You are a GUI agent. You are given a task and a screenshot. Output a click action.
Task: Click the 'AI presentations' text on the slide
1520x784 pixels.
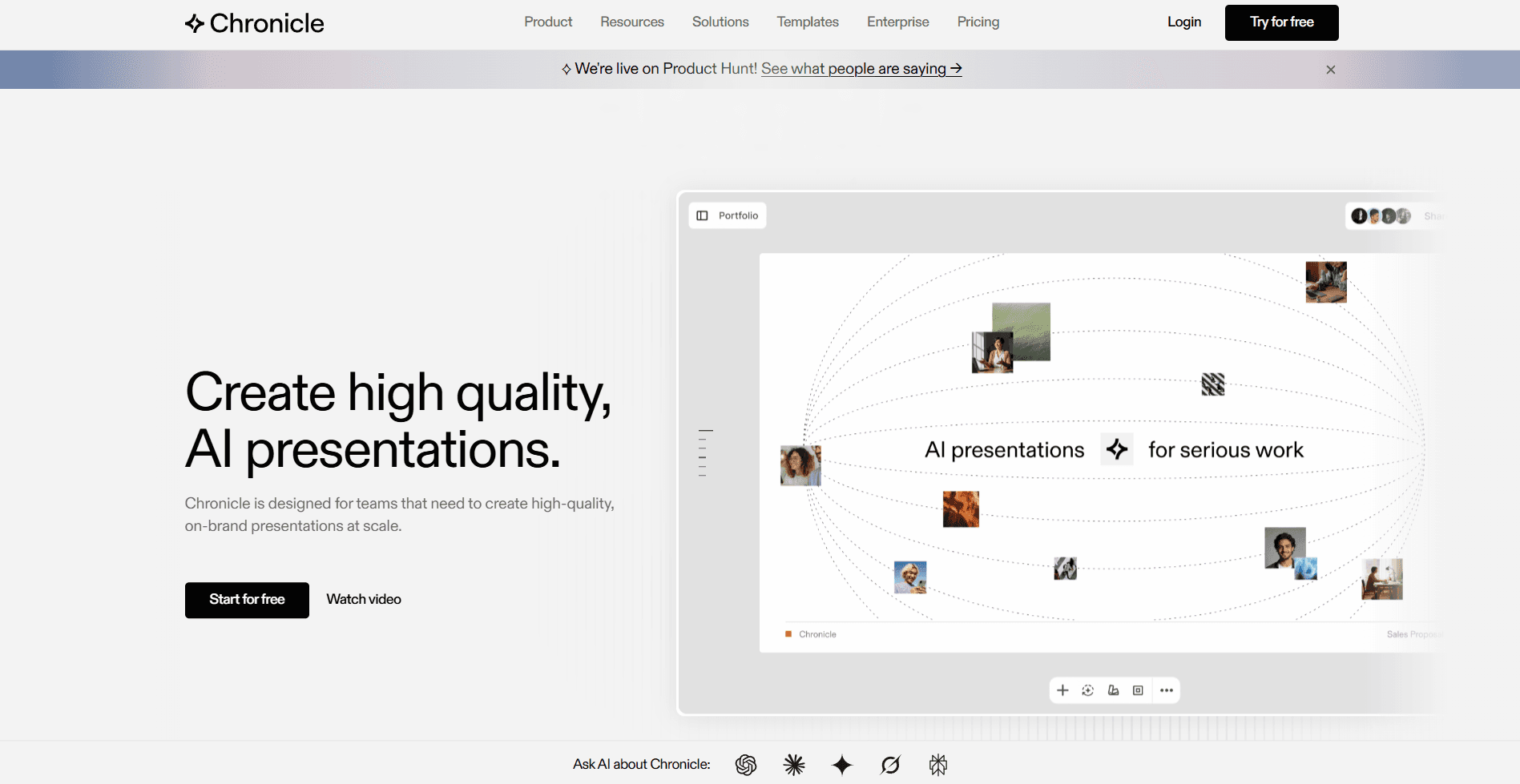pyautogui.click(x=1004, y=450)
